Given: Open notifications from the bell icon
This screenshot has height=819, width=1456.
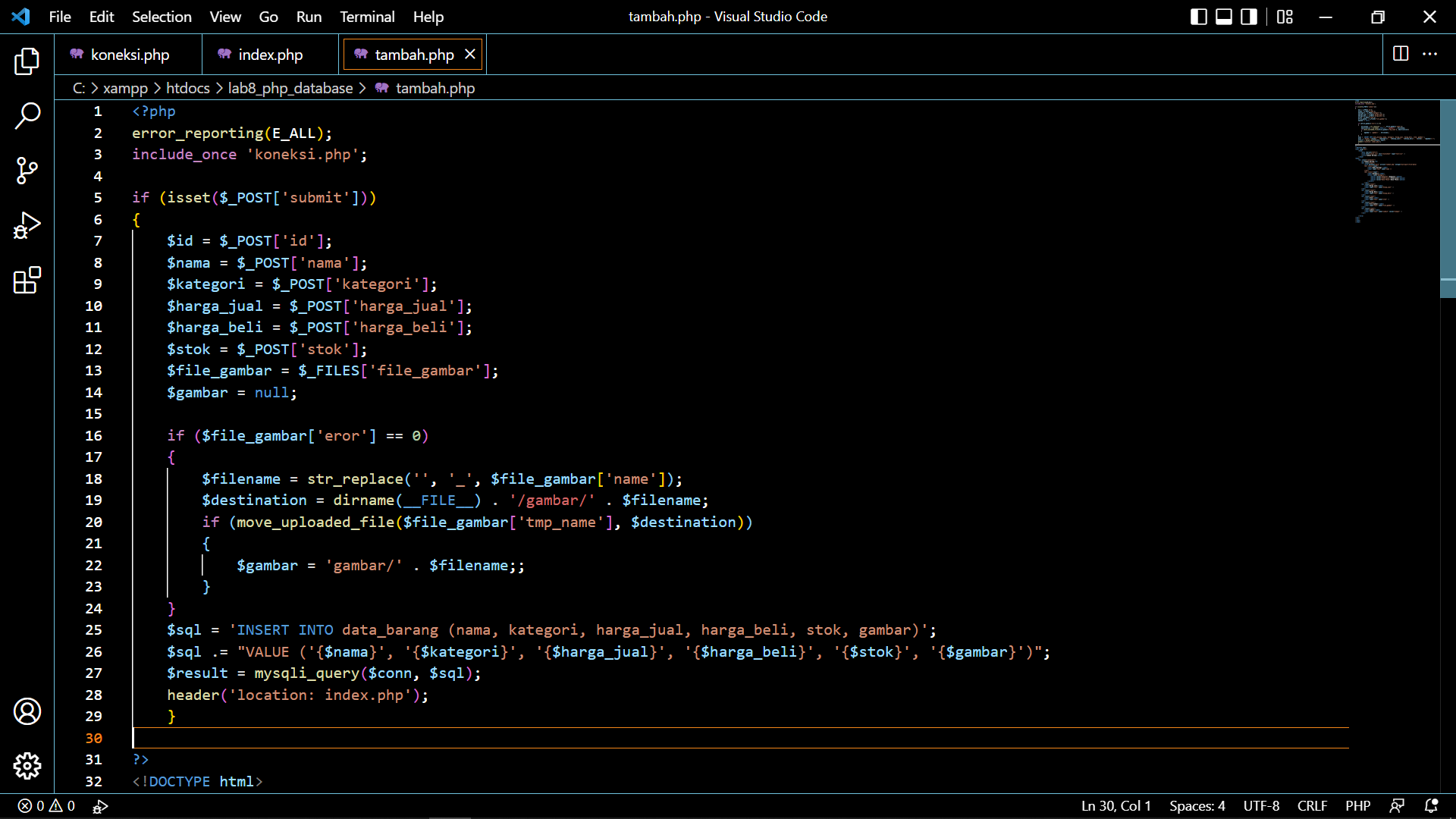Looking at the screenshot, I should pos(1432,806).
